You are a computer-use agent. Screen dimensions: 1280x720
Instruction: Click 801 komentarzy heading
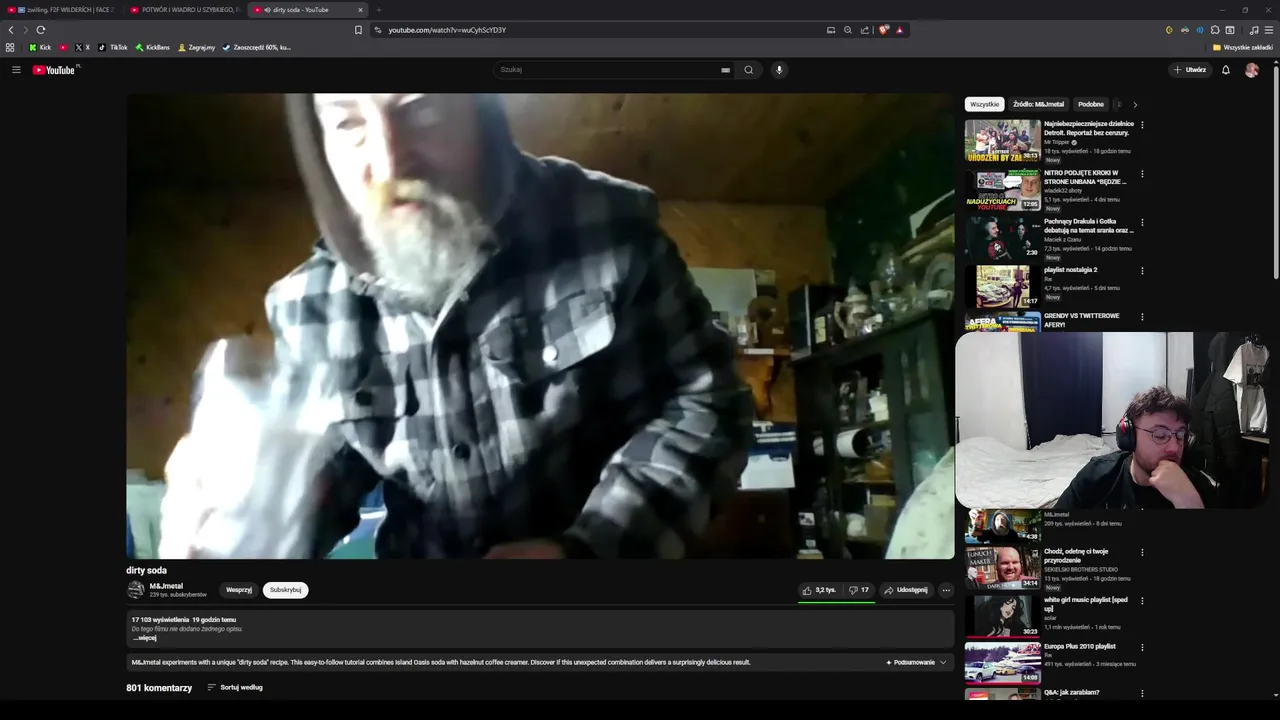point(159,688)
